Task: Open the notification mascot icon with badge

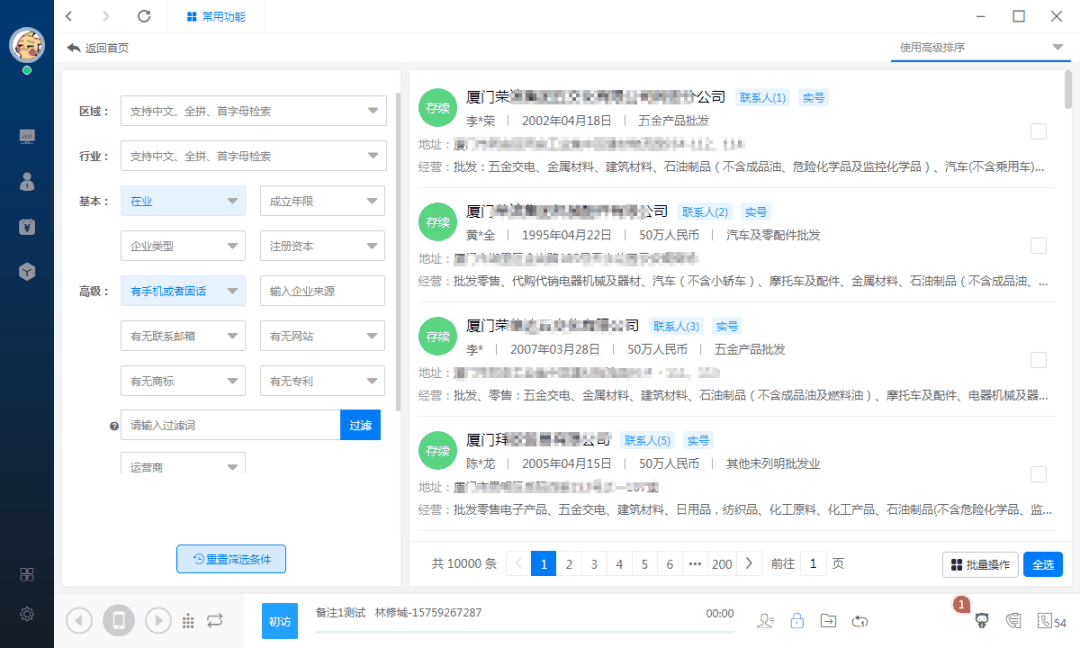Action: [982, 620]
